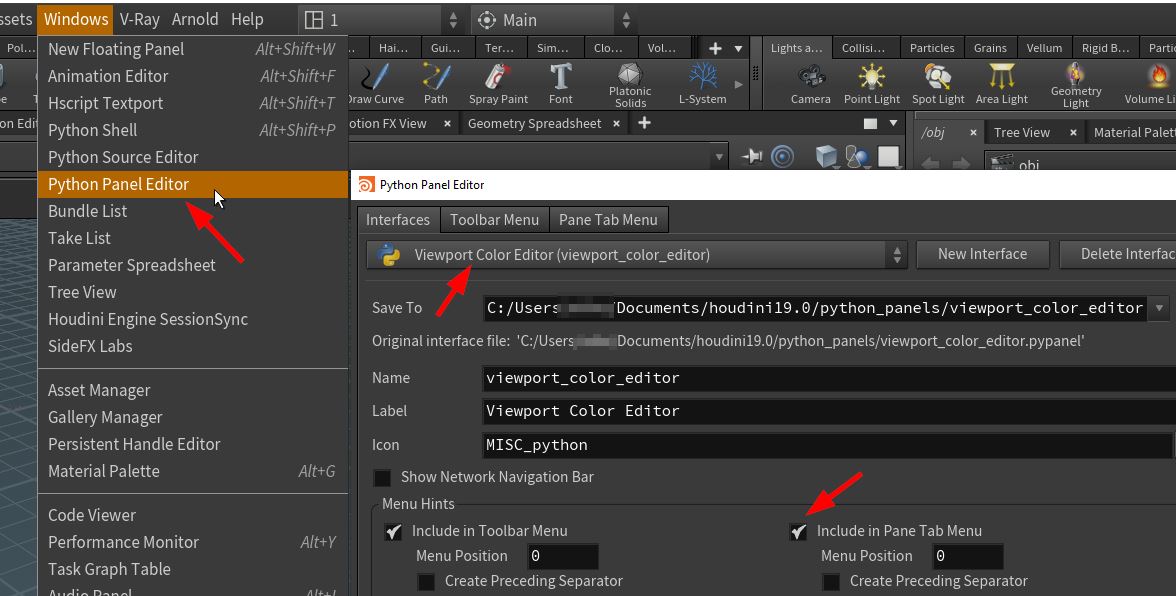The height and width of the screenshot is (596, 1176).
Task: Click the toolbar Menu Position field
Action: point(562,556)
